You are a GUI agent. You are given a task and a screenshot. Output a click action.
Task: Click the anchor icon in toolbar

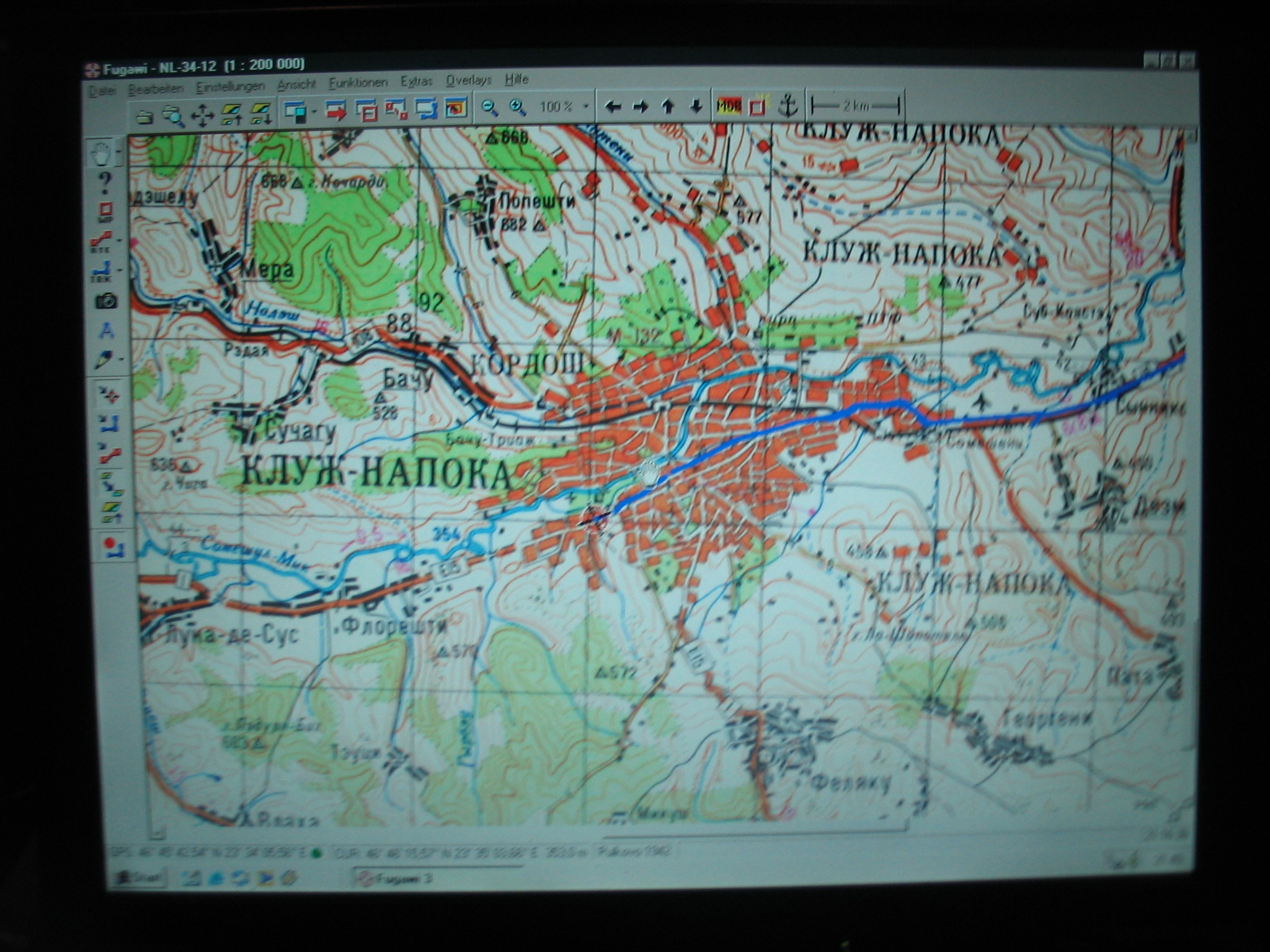(x=788, y=106)
